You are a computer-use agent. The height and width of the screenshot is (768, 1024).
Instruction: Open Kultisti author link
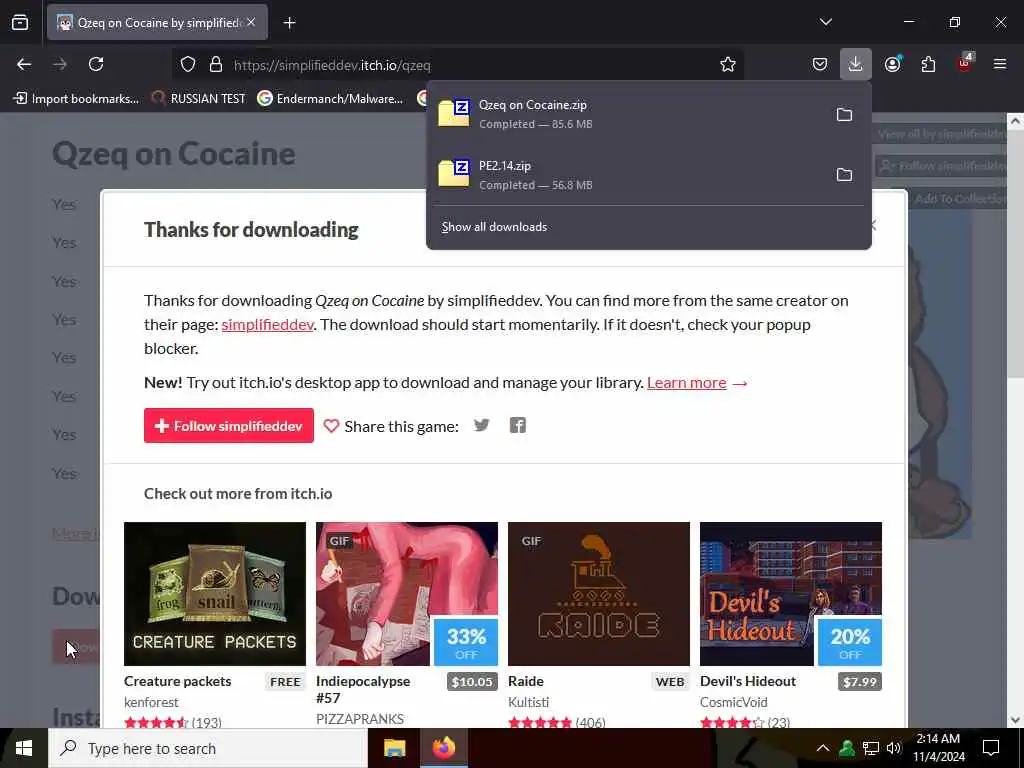[x=528, y=702]
